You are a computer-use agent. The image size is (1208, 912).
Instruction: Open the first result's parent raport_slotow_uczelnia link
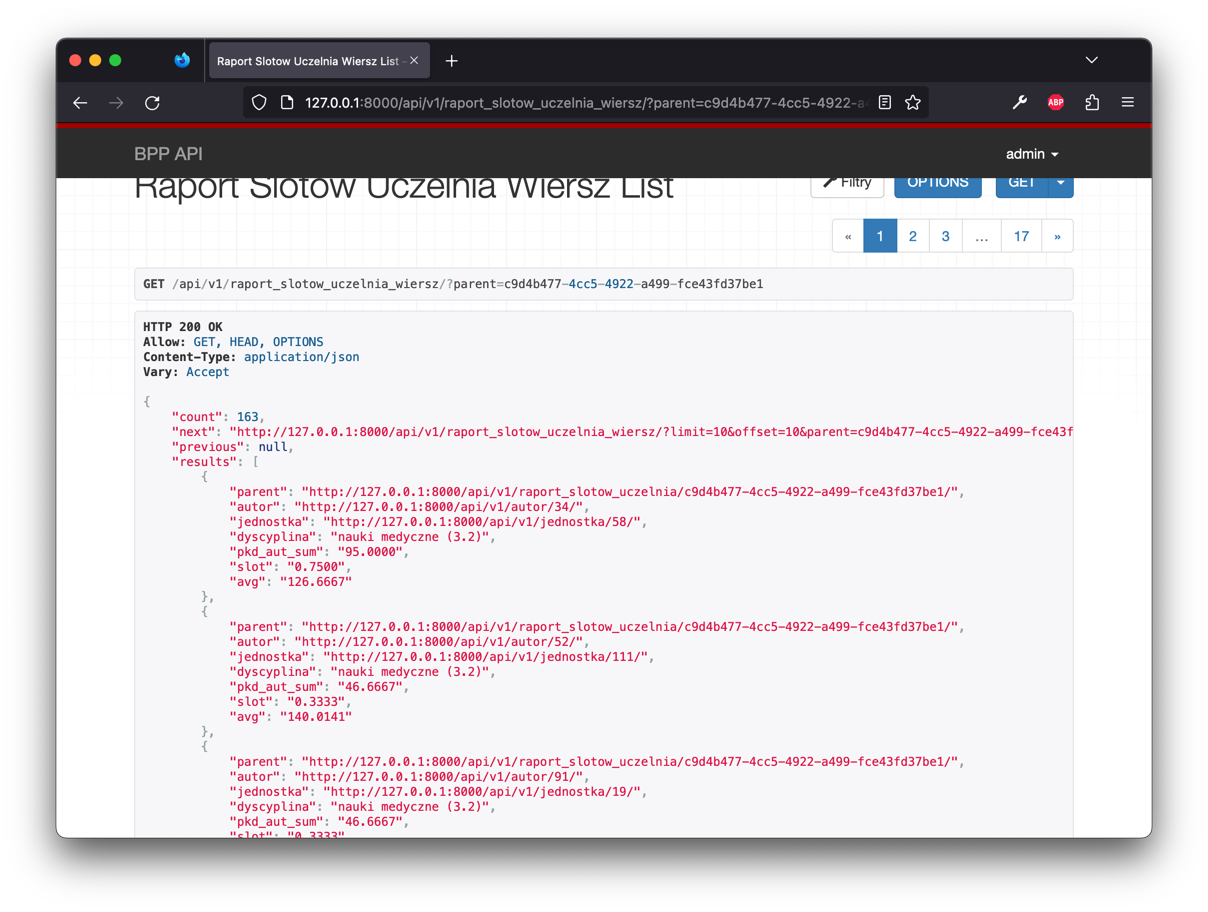point(630,492)
